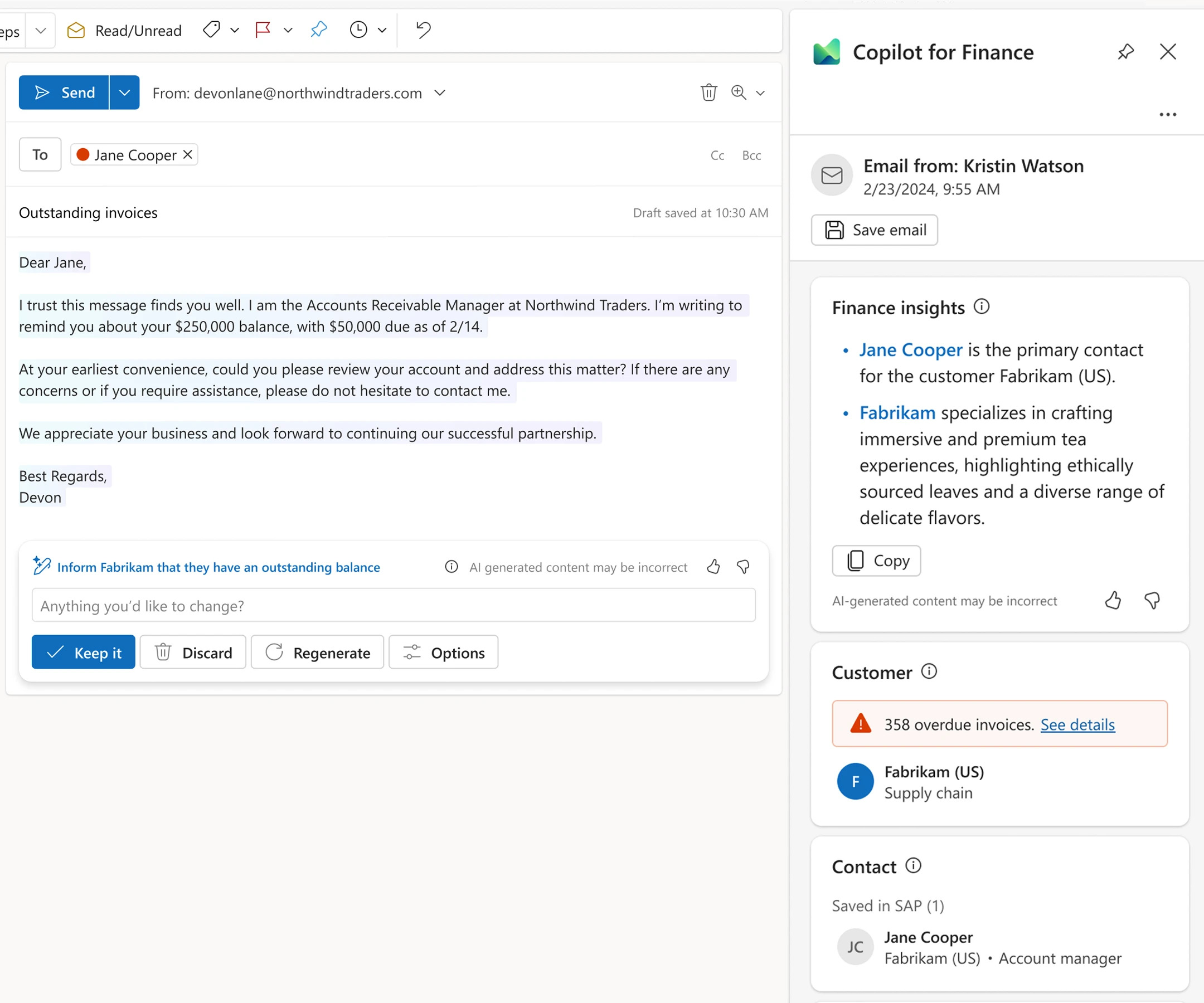This screenshot has width=1204, height=1003.
Task: Expand the snooze clock dropdown
Action: point(382,31)
